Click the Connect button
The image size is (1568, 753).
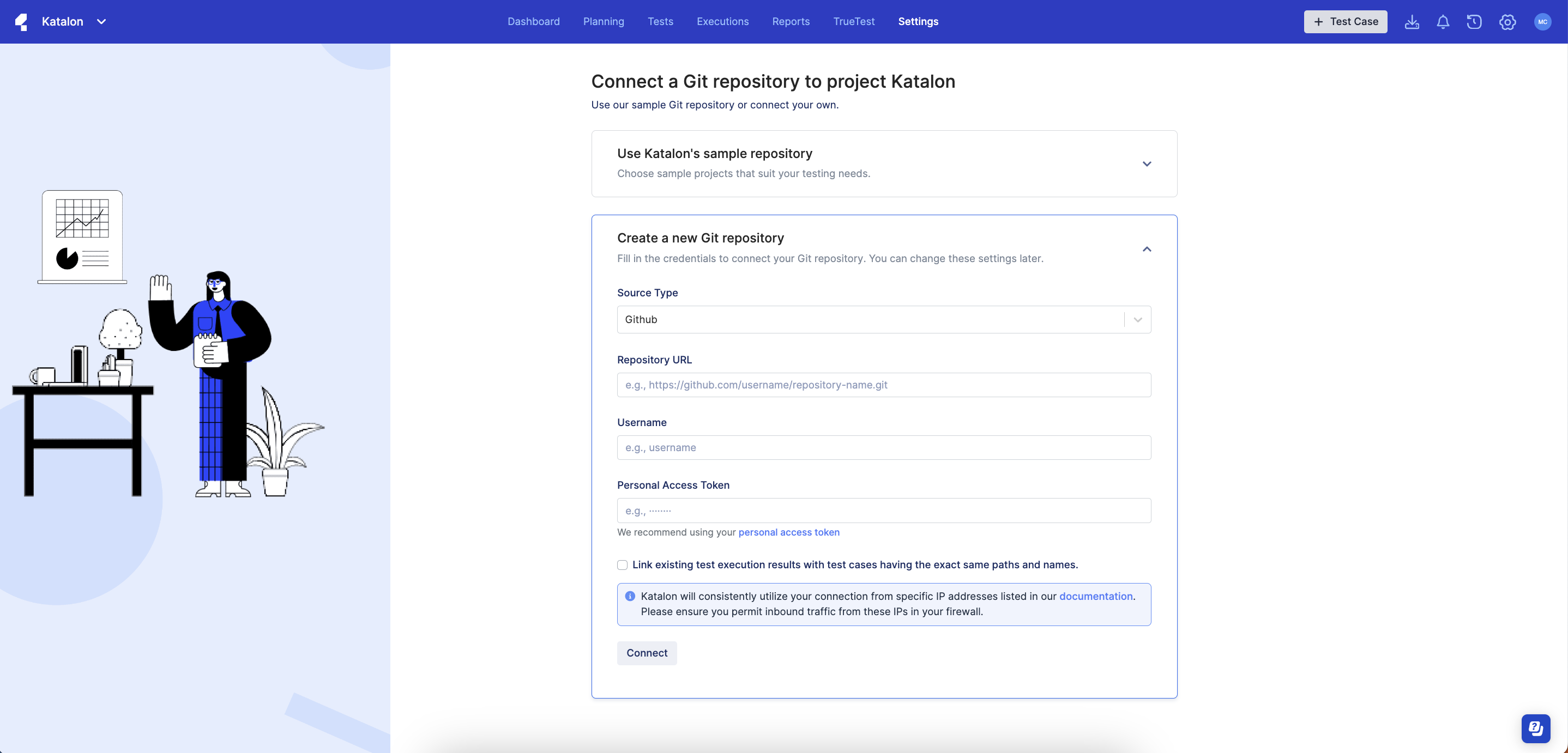coord(647,653)
